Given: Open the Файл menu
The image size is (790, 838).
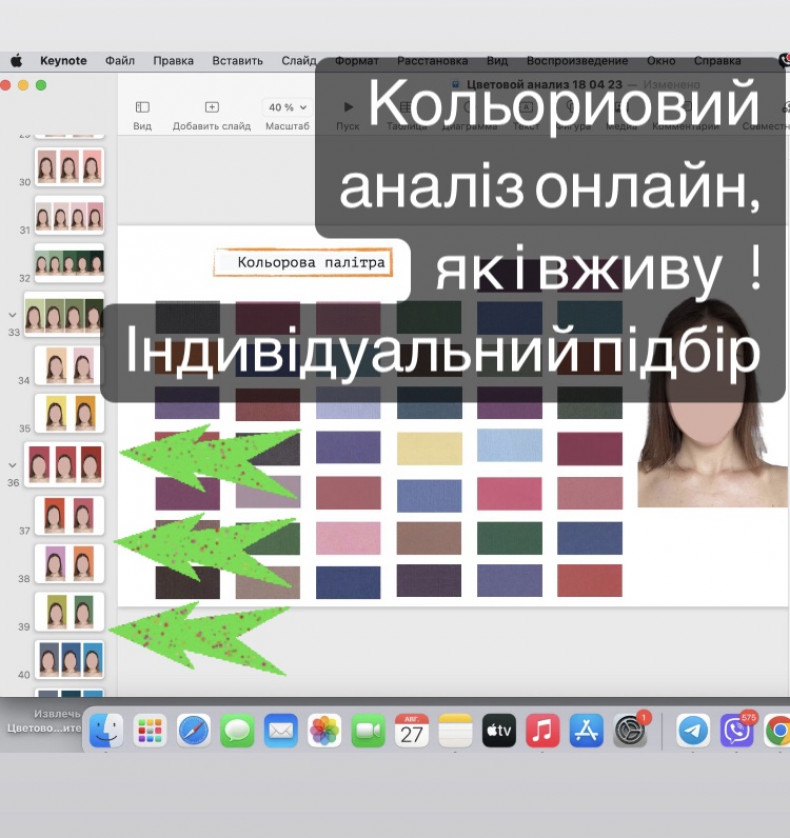Looking at the screenshot, I should click(120, 61).
